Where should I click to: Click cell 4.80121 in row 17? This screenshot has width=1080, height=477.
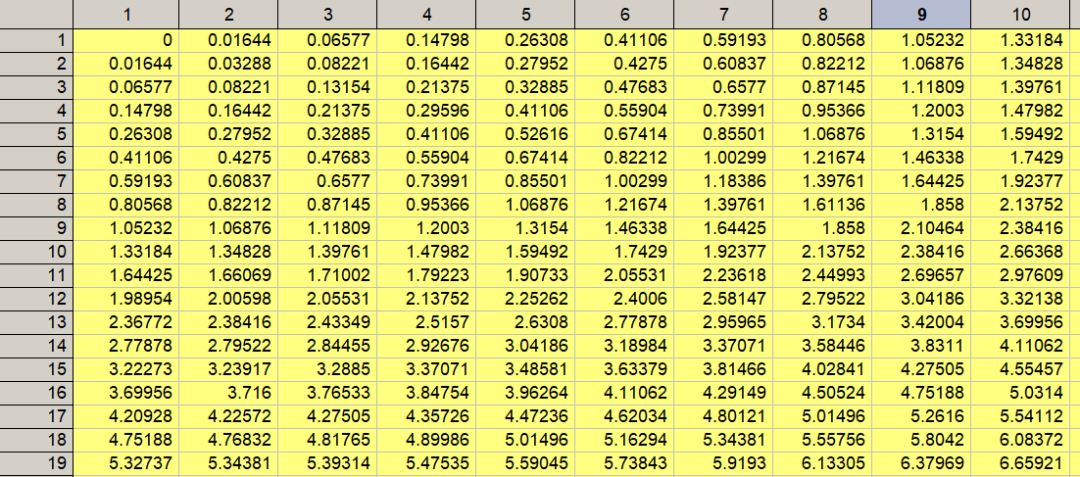[723, 416]
